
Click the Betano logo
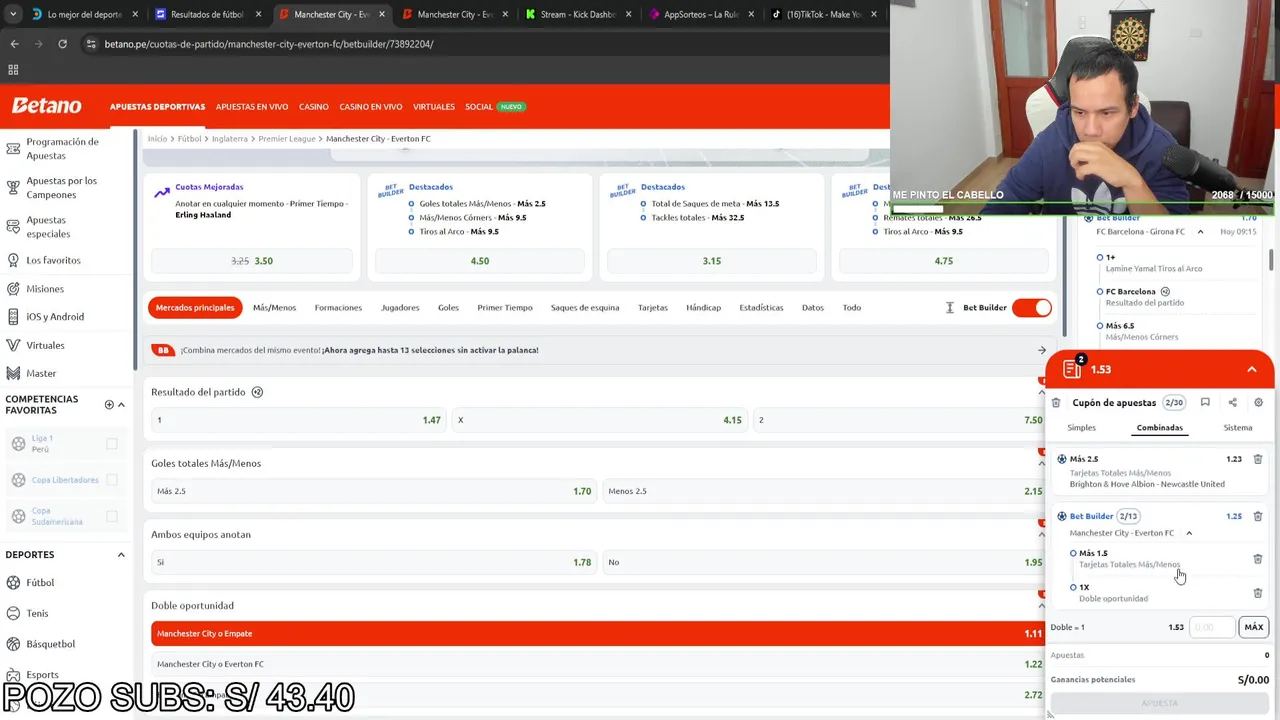pos(46,106)
